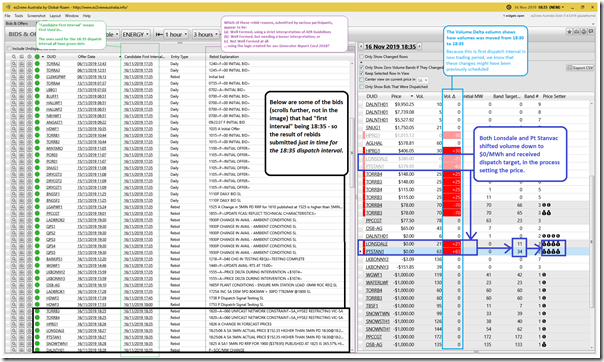The image size is (604, 362).
Task: Click the Band # column header
Action: (531, 96)
